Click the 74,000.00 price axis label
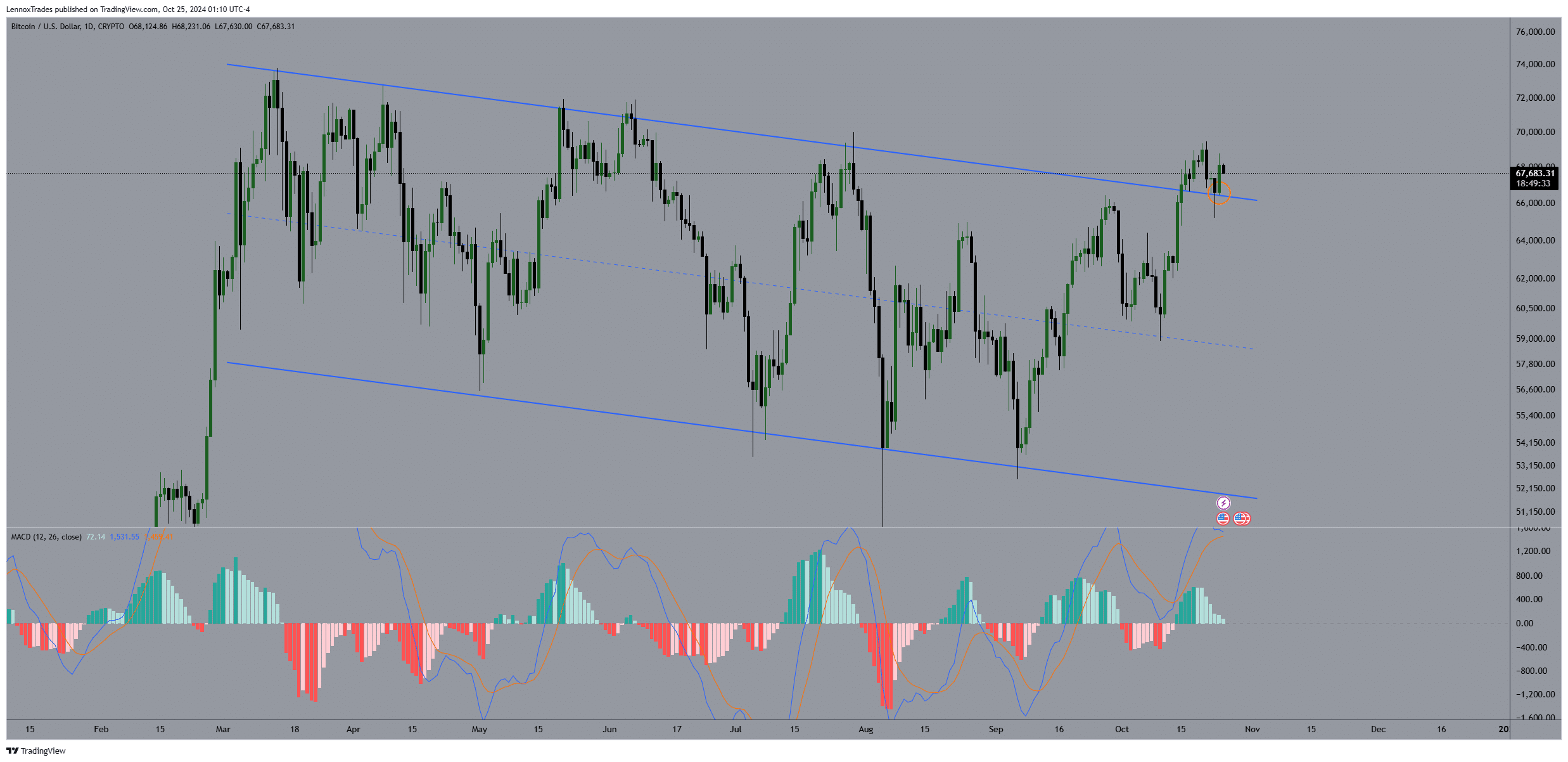The image size is (1568, 762). 1535,64
